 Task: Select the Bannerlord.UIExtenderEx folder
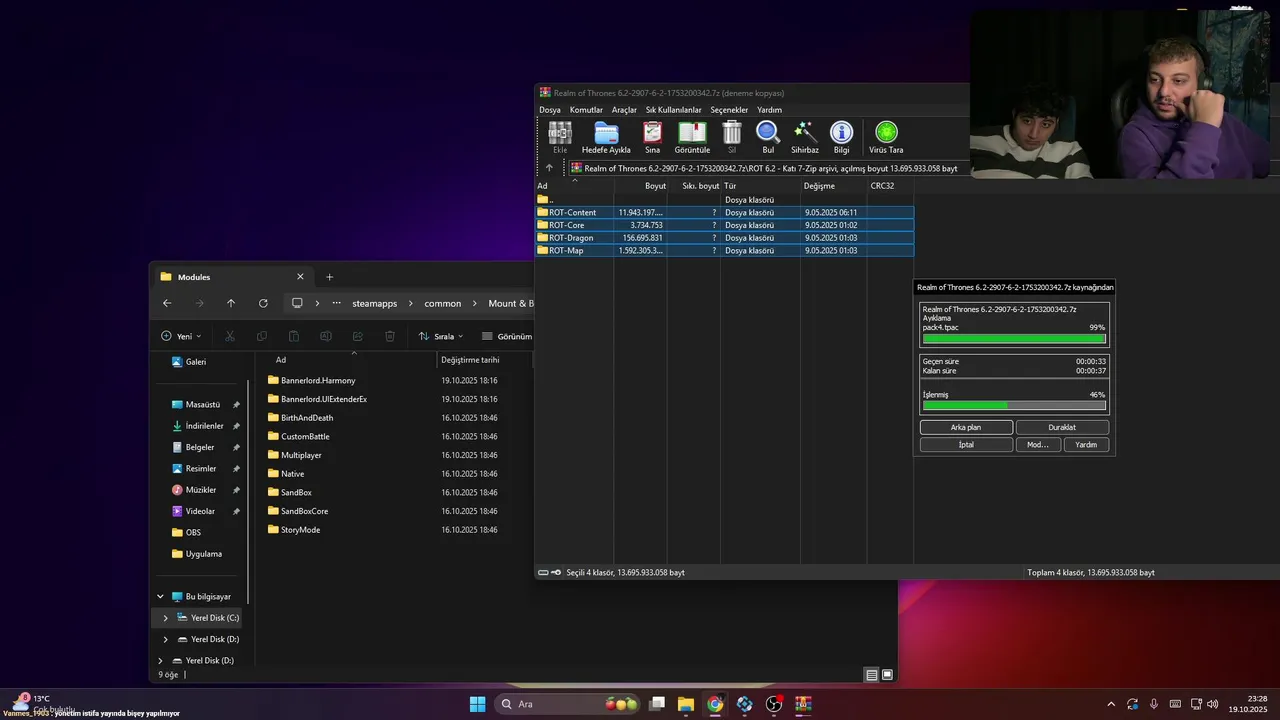pos(324,399)
